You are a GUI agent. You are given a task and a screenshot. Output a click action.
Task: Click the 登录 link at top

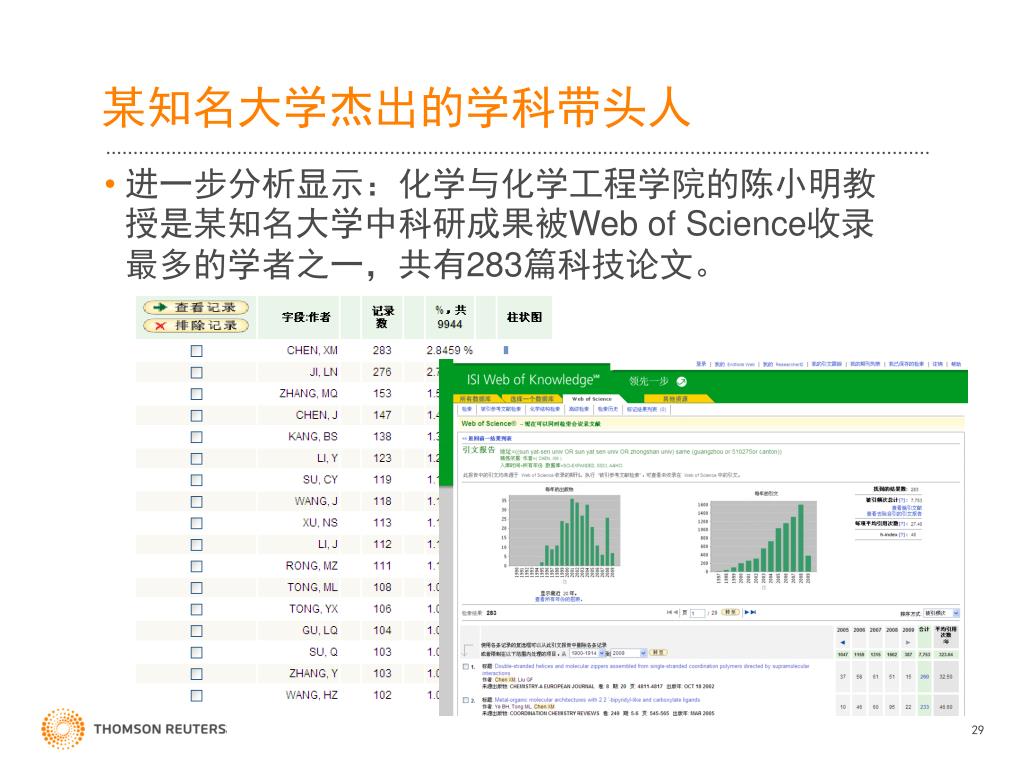coord(701,364)
